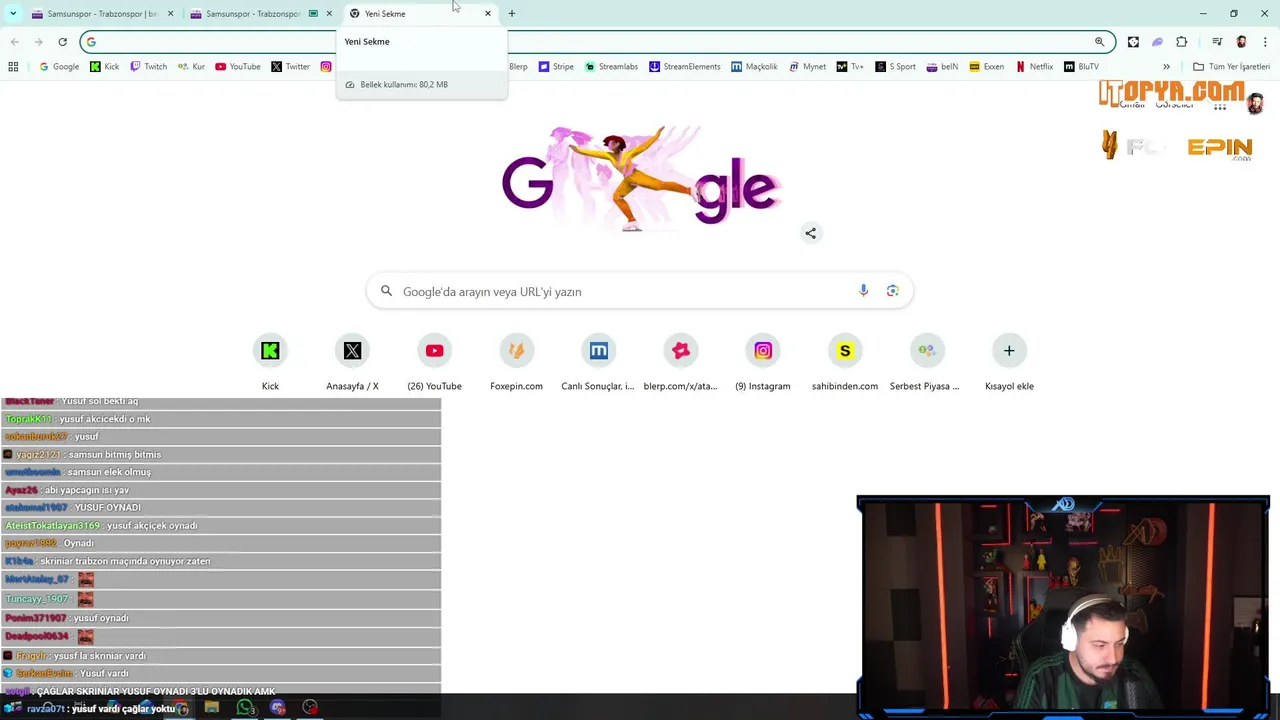Open the Serbest Piyasa shortcut tile
Viewport: 1280px width, 720px height.
927,351
